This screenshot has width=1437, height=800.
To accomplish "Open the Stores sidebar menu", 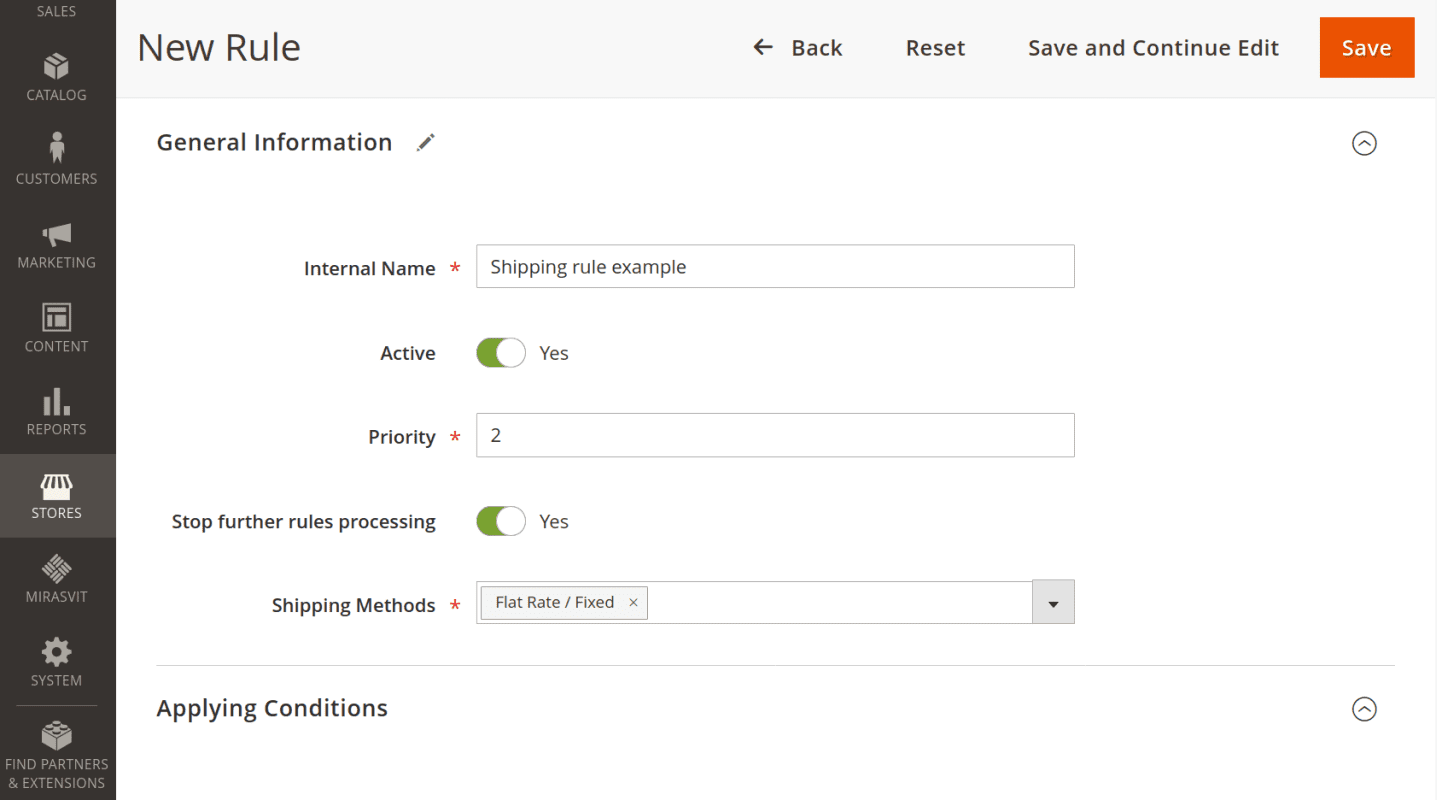I will pyautogui.click(x=57, y=496).
